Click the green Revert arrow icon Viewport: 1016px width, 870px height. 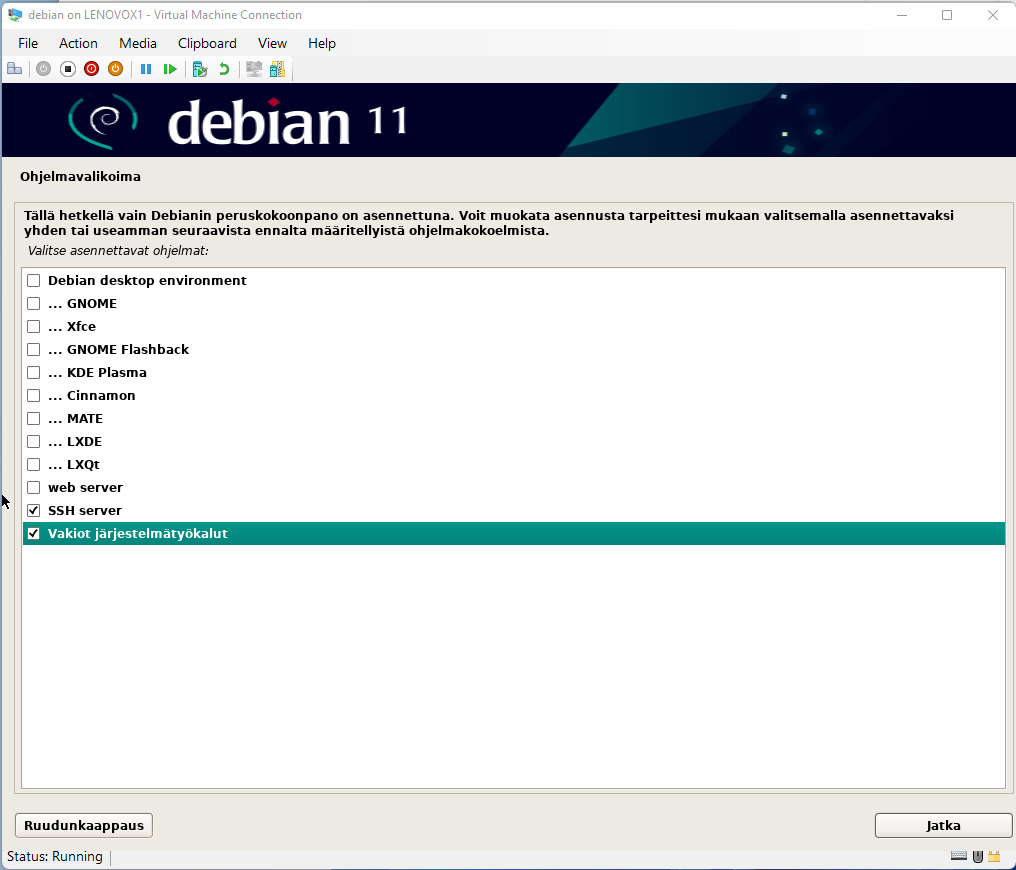click(x=224, y=69)
